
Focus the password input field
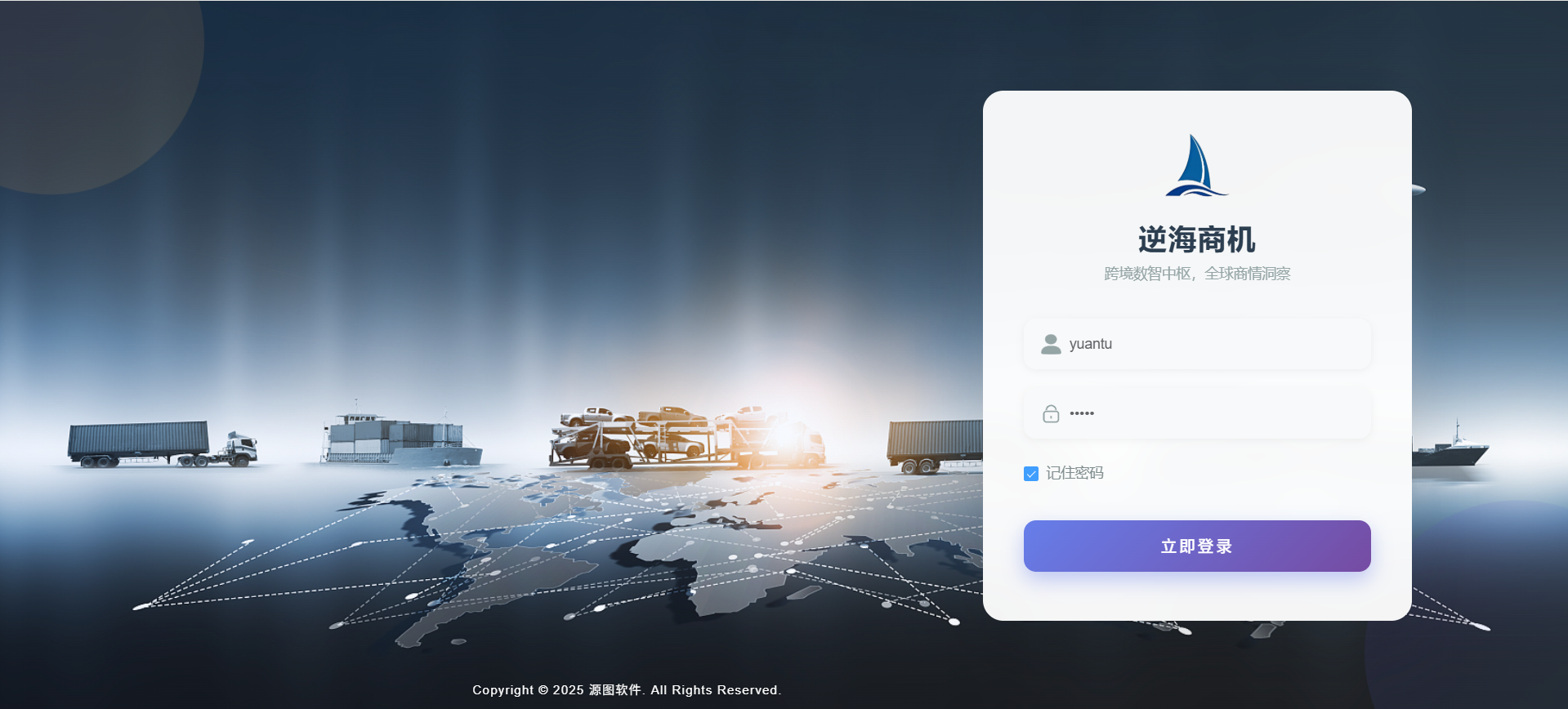coord(1197,413)
